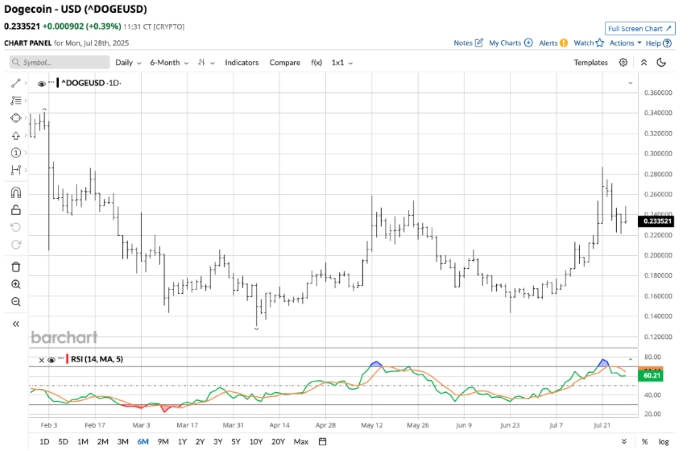700x451 pixels.
Task: Open My Charts
Action: point(511,43)
